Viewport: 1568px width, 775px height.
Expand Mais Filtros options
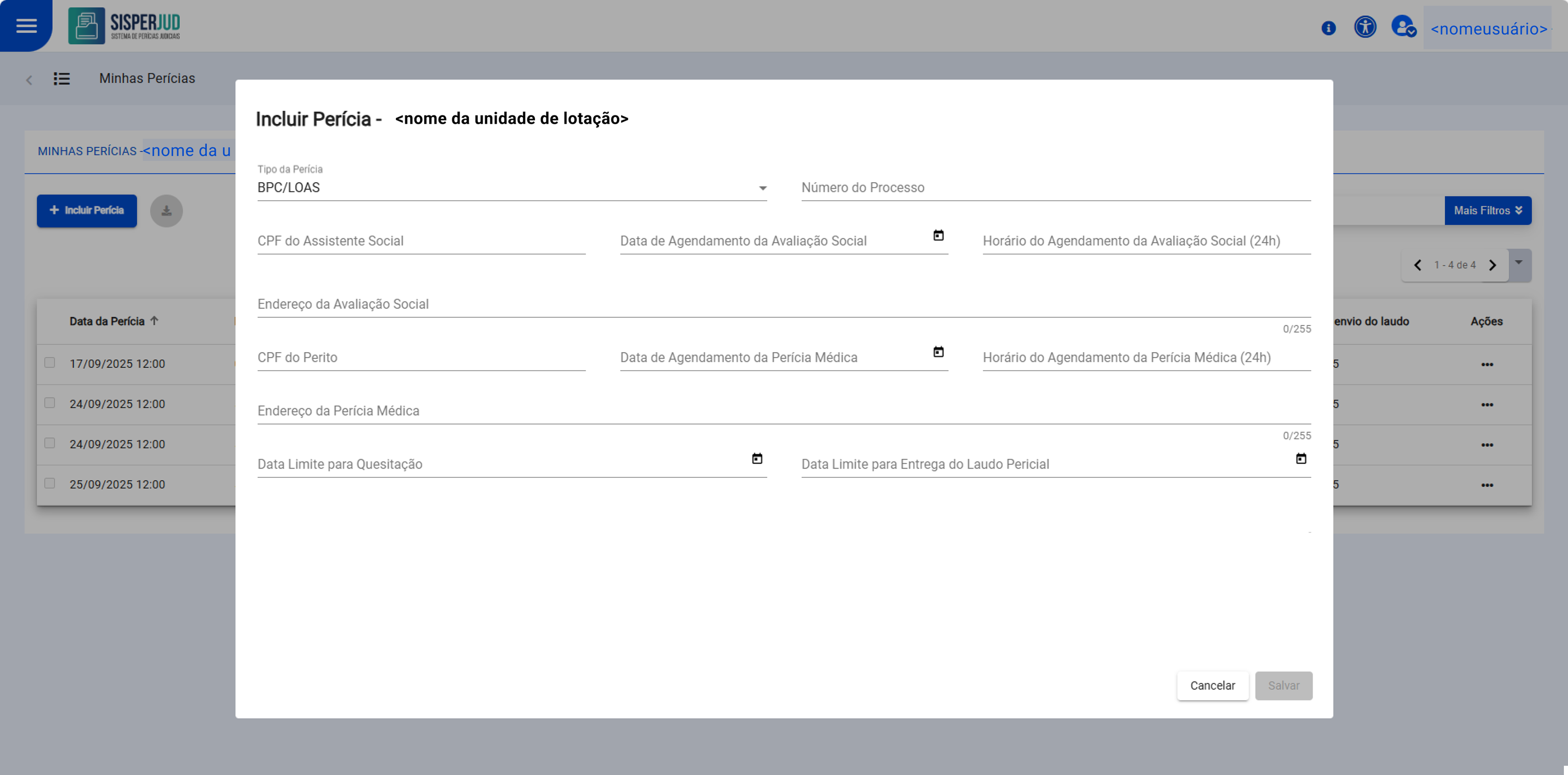click(x=1487, y=211)
